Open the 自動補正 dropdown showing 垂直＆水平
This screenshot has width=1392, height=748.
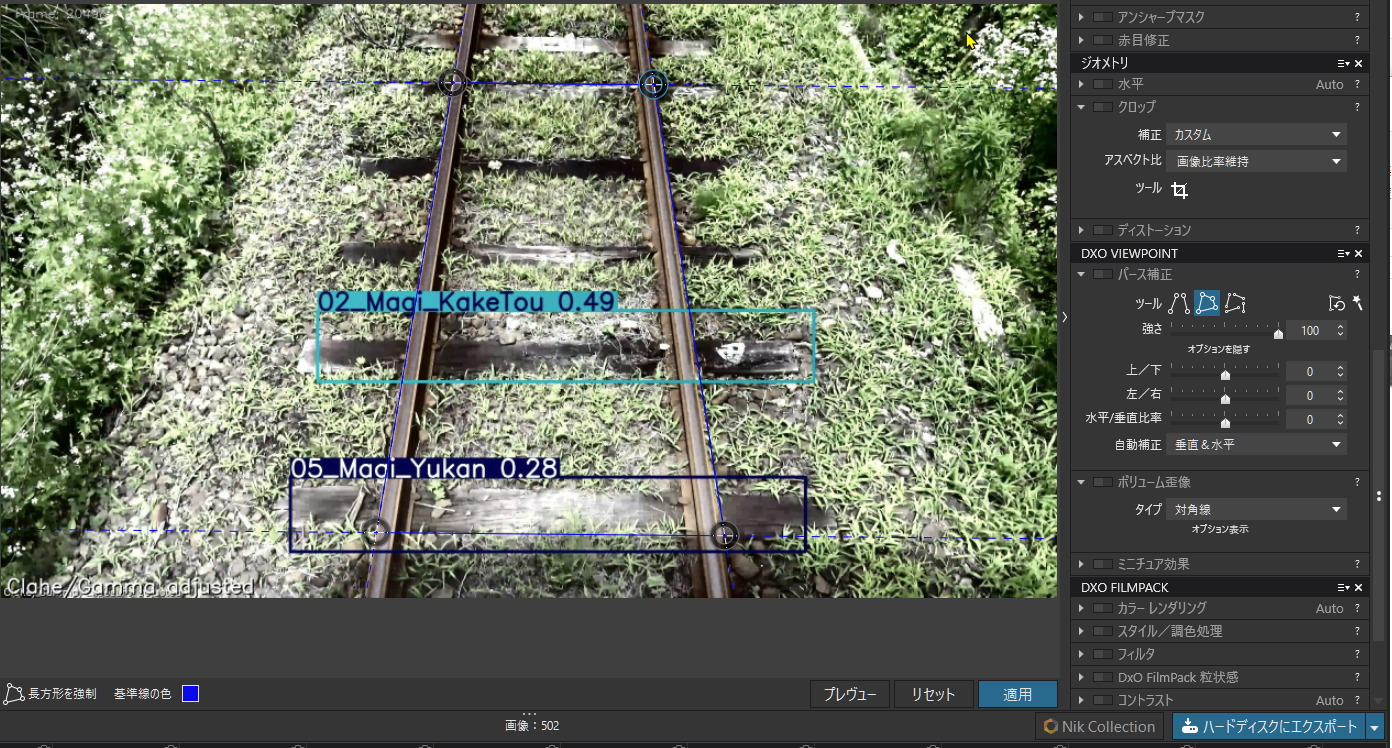point(1256,443)
